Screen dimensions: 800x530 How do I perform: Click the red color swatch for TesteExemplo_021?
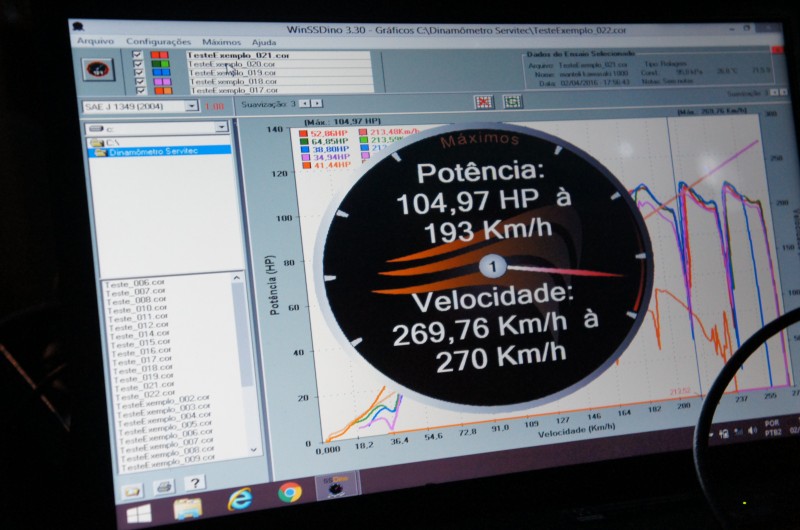(x=156, y=57)
